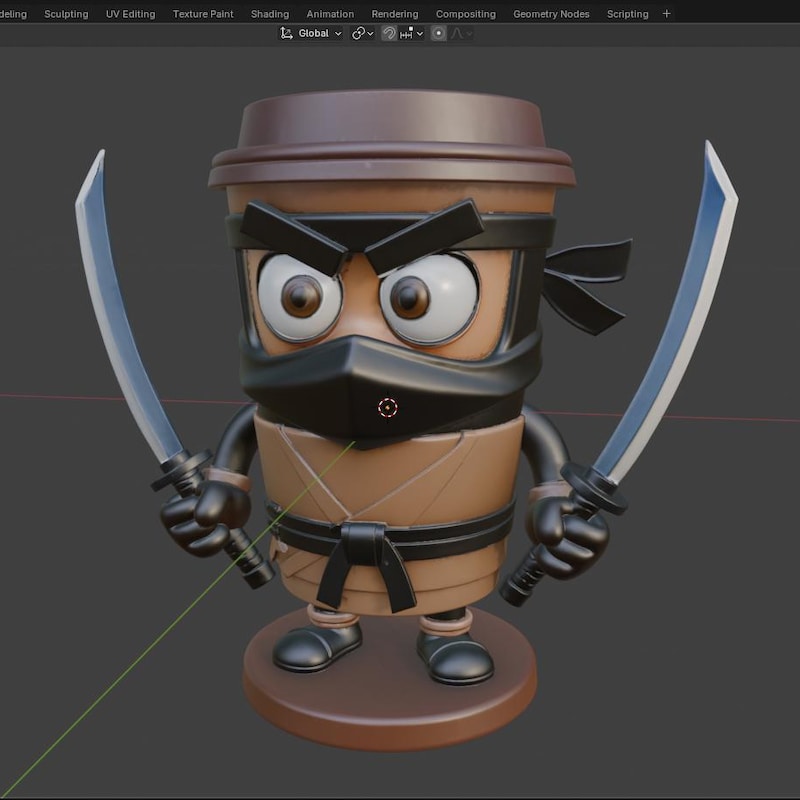Open the pivot point dropdown
This screenshot has height=800, width=800.
pyautogui.click(x=363, y=34)
